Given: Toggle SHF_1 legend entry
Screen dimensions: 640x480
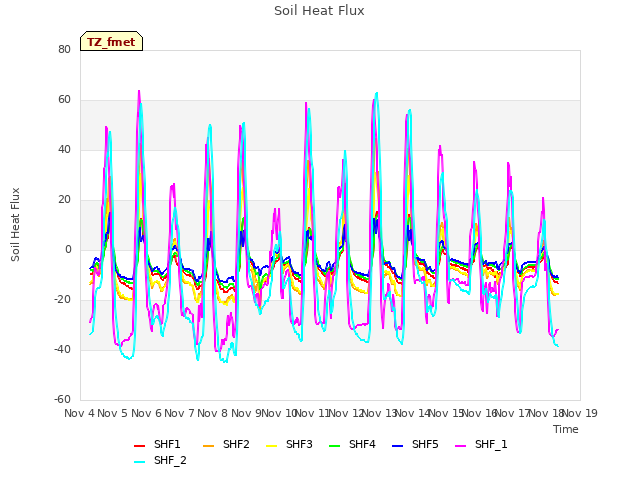Looking at the screenshot, I should click(x=481, y=444).
